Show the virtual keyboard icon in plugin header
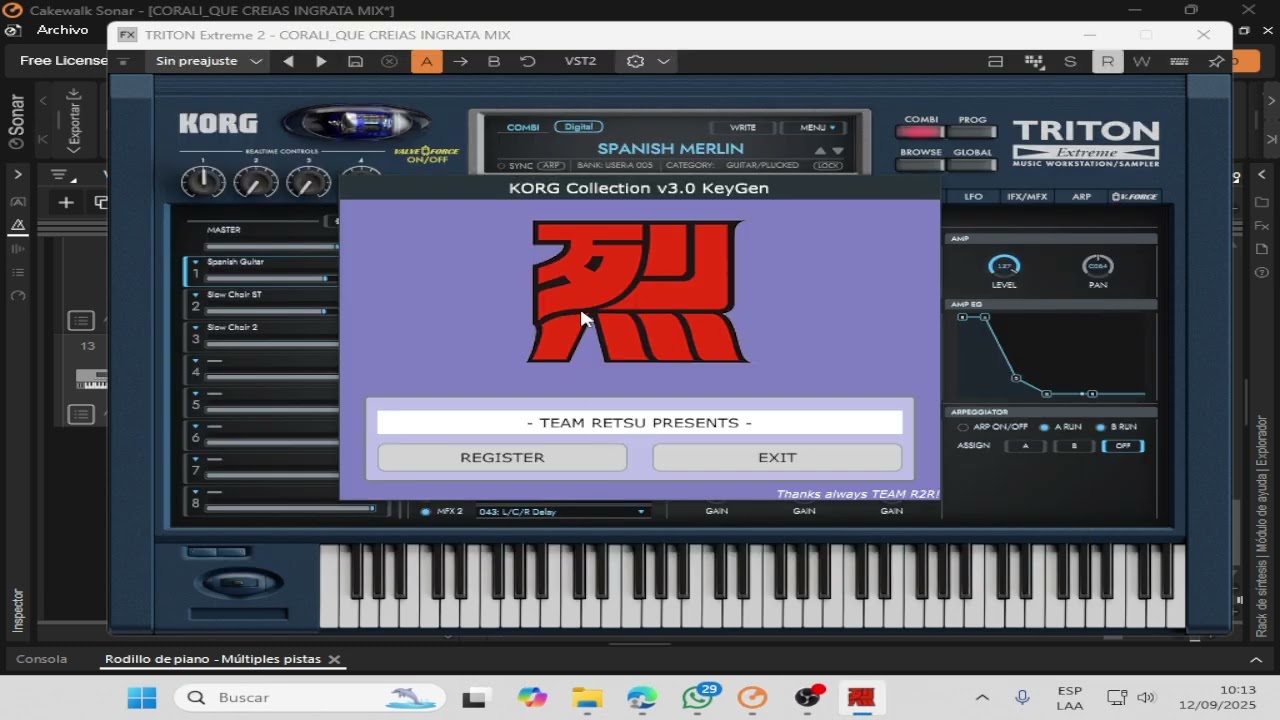This screenshot has height=720, width=1280. (1179, 61)
